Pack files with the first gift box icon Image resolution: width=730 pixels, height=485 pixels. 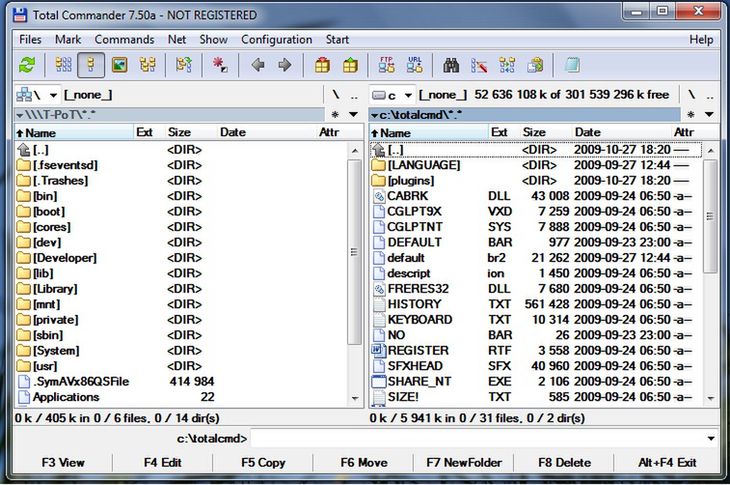(322, 65)
